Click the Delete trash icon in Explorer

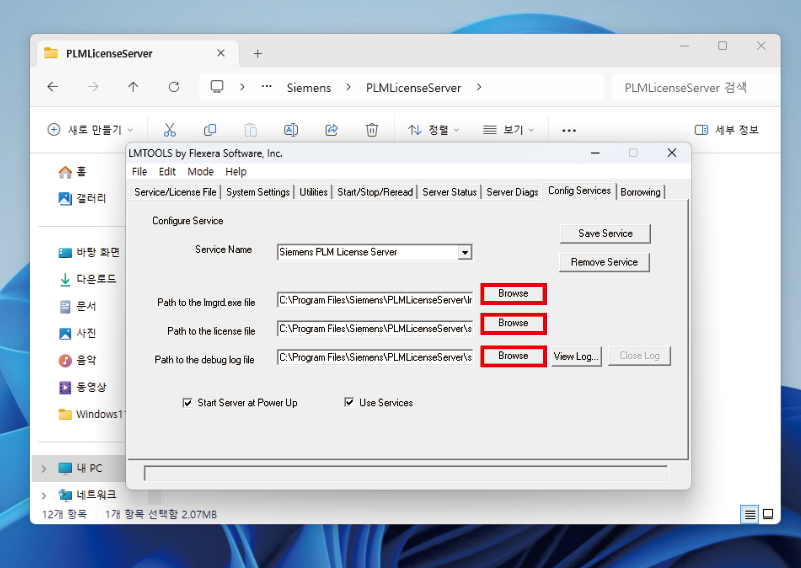(372, 130)
